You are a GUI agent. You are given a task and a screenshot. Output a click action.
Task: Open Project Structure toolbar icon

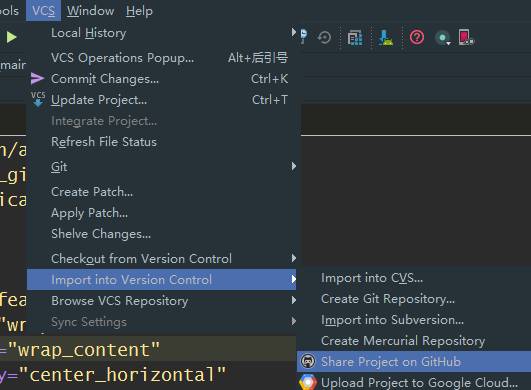click(x=355, y=37)
